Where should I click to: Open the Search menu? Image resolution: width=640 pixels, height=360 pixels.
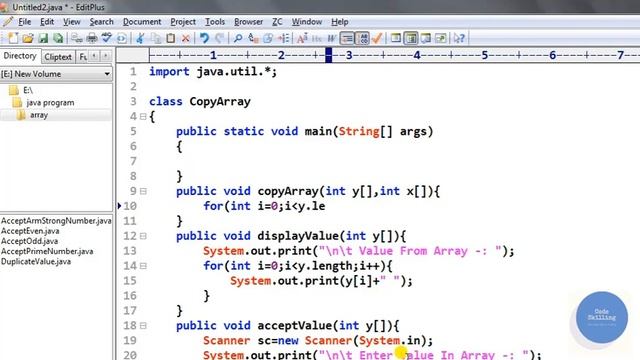(101, 22)
